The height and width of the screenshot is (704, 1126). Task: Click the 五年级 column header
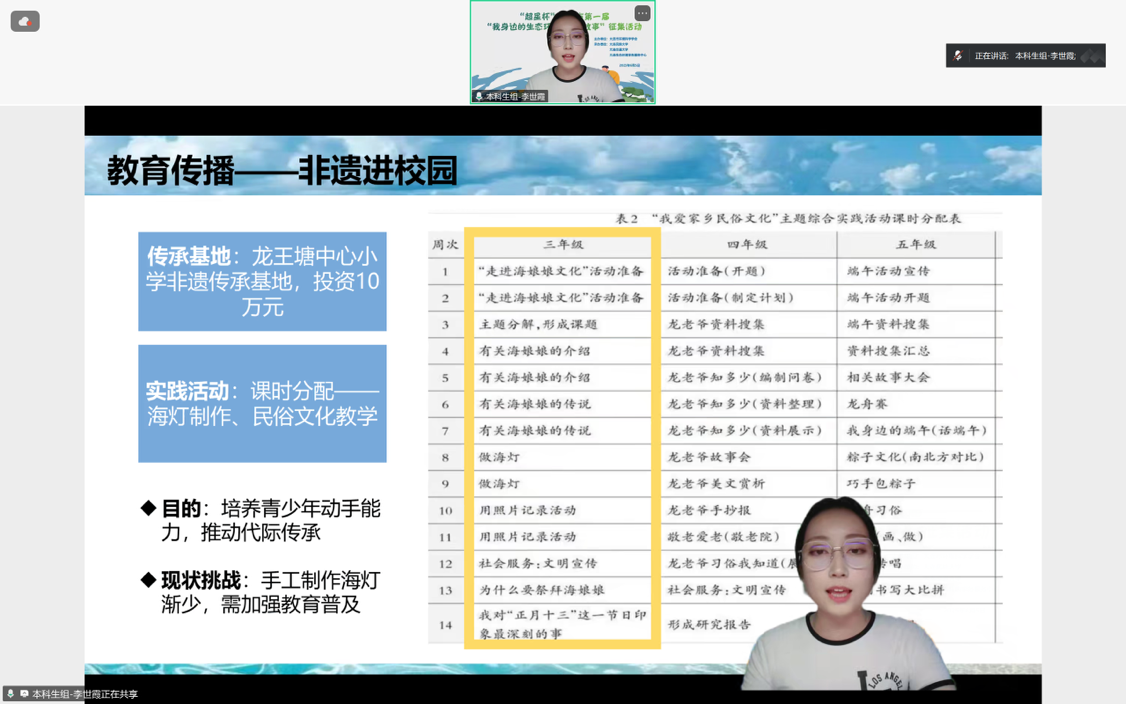click(x=915, y=244)
